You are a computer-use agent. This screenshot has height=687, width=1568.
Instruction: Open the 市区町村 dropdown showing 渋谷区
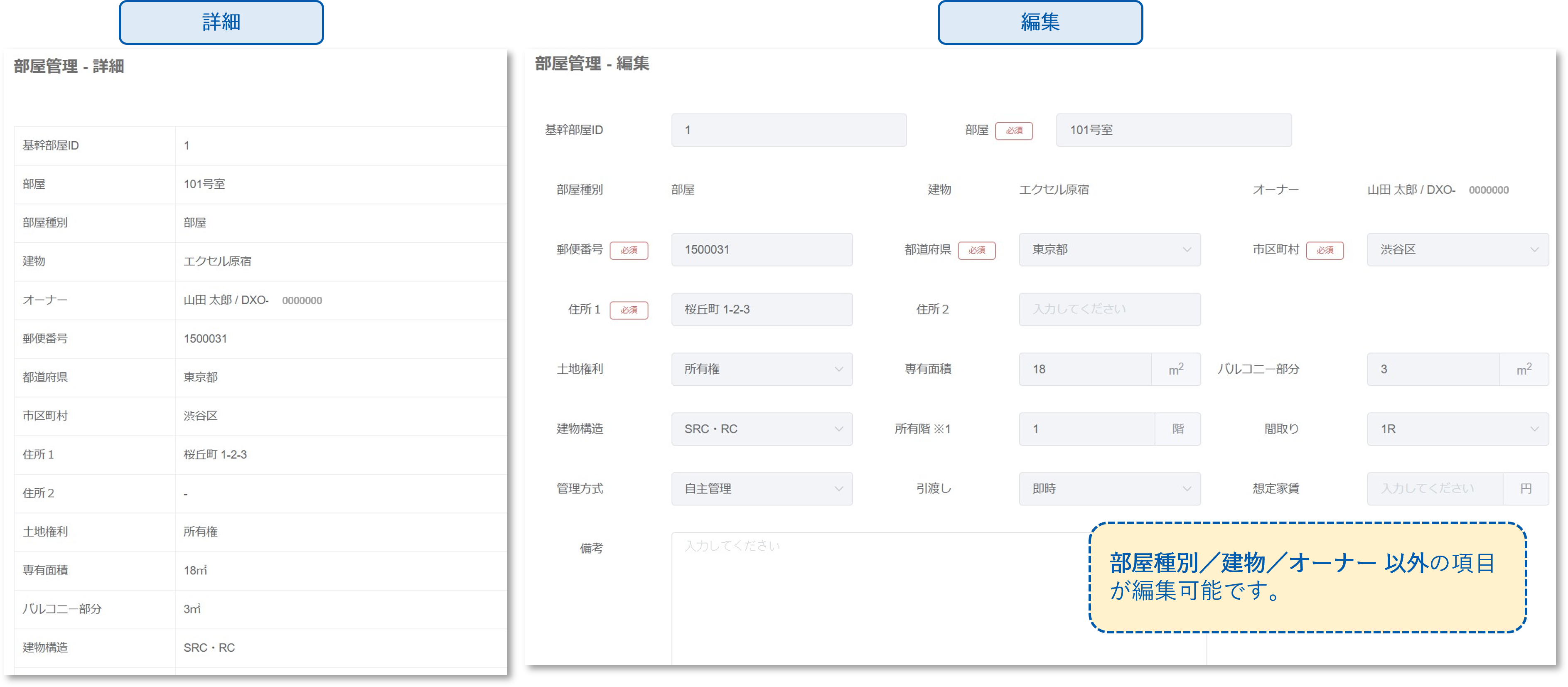pyautogui.click(x=1457, y=250)
